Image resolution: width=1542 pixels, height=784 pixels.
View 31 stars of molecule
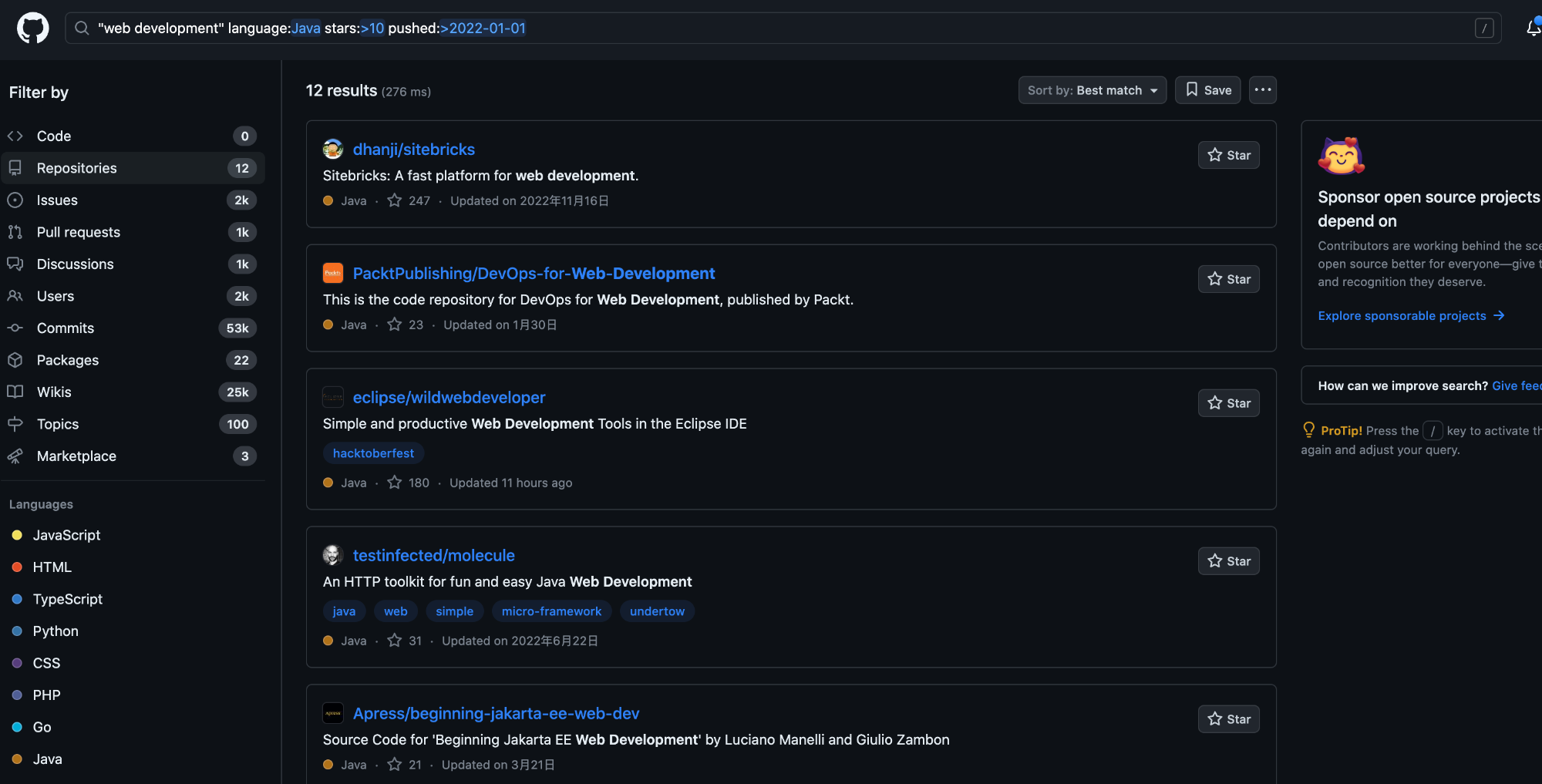click(405, 641)
